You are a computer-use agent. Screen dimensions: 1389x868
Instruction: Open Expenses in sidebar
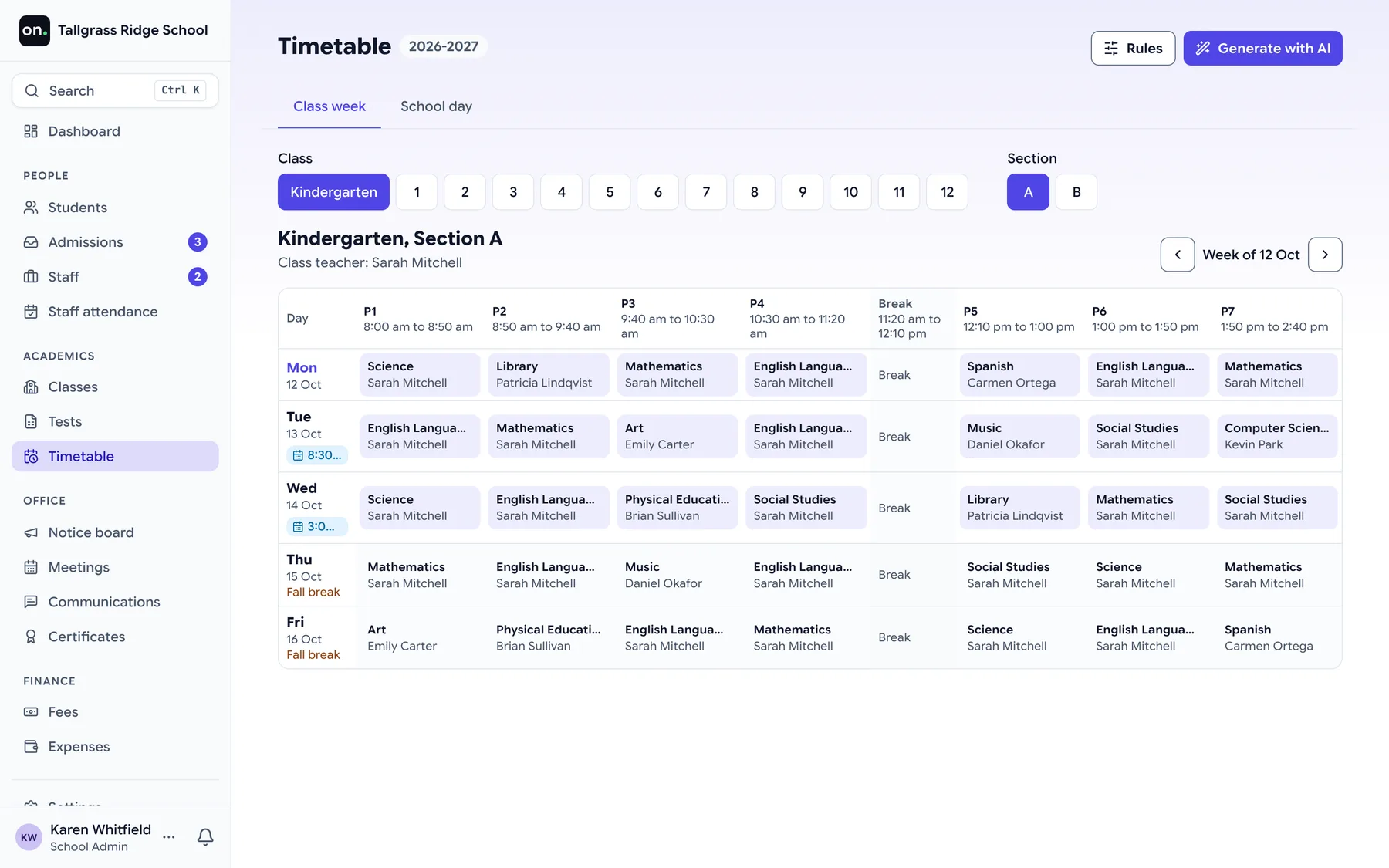(115, 747)
